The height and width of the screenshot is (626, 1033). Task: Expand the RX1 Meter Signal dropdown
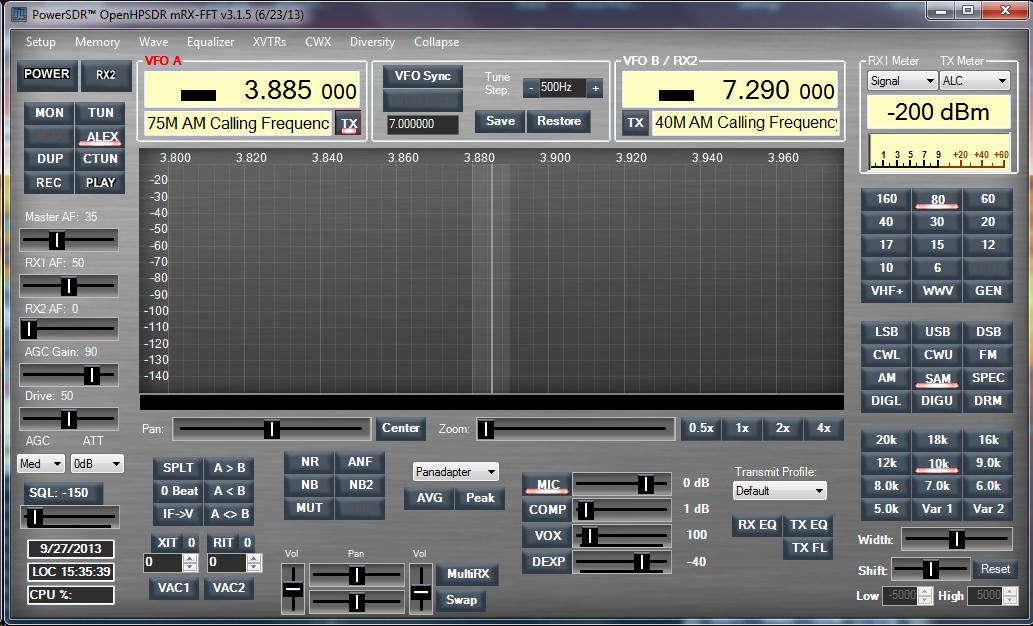[901, 81]
